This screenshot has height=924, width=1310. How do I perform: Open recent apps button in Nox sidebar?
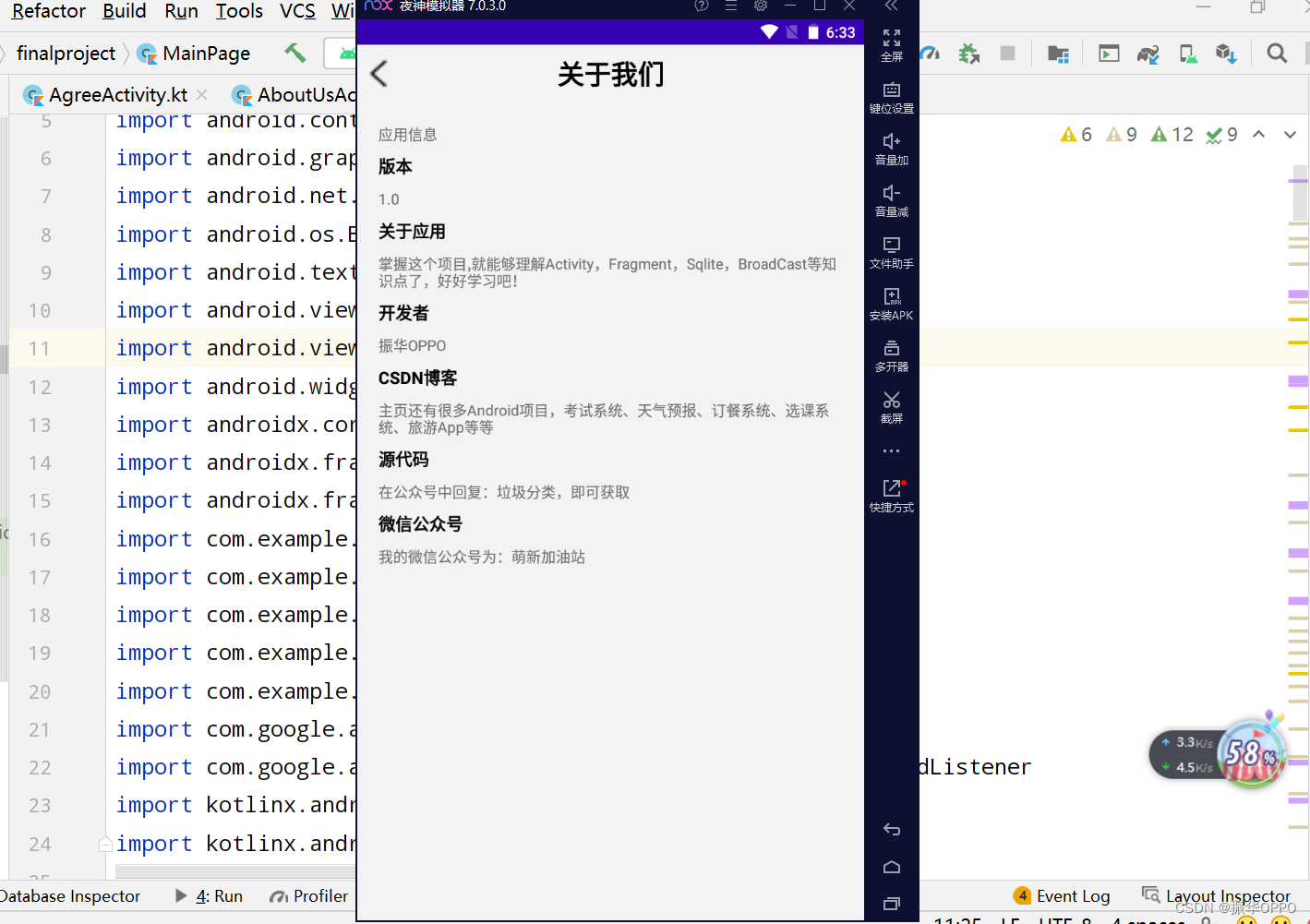[x=891, y=904]
